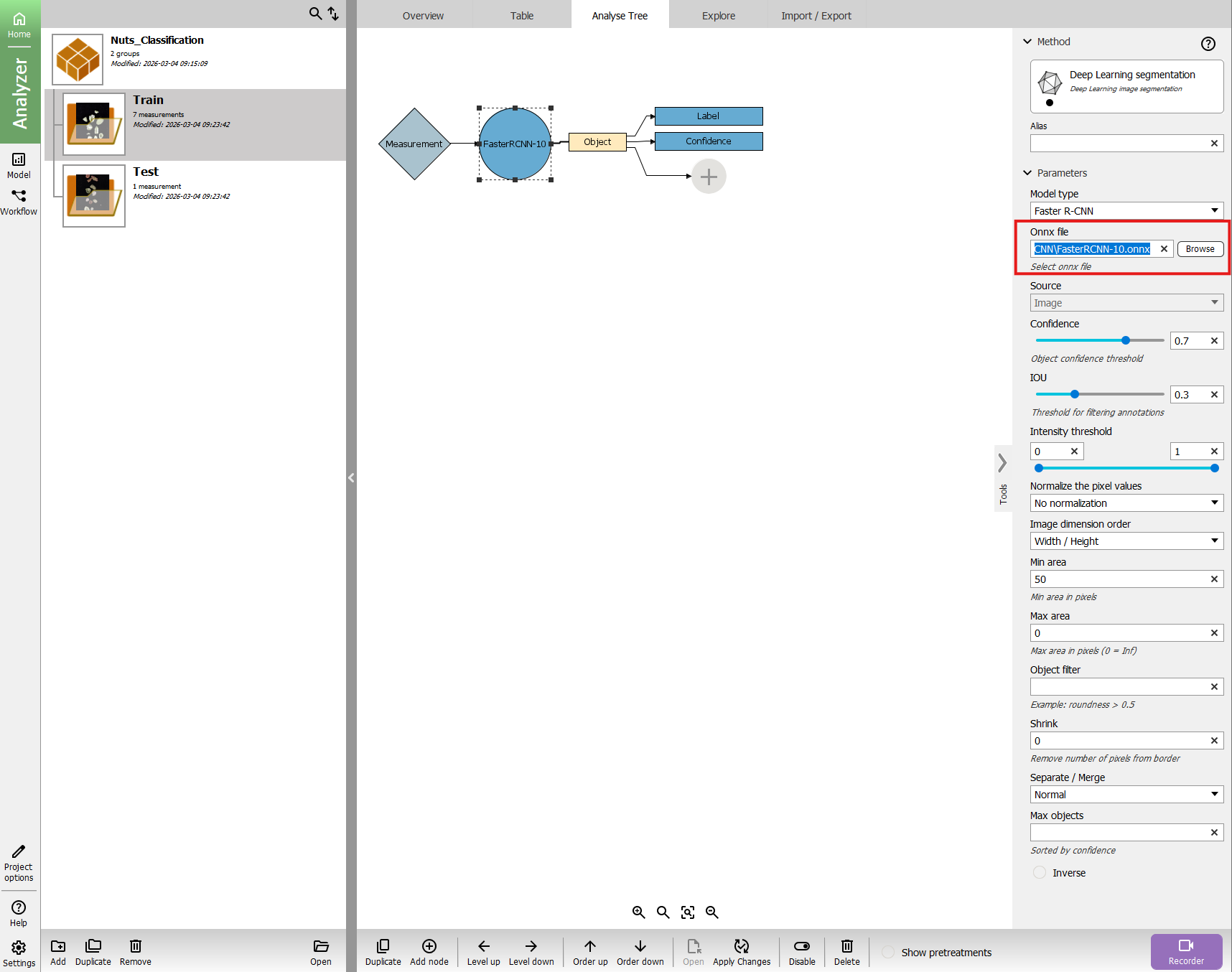Click the Confidence threshold slider handle
The height and width of the screenshot is (972, 1232).
(1125, 340)
